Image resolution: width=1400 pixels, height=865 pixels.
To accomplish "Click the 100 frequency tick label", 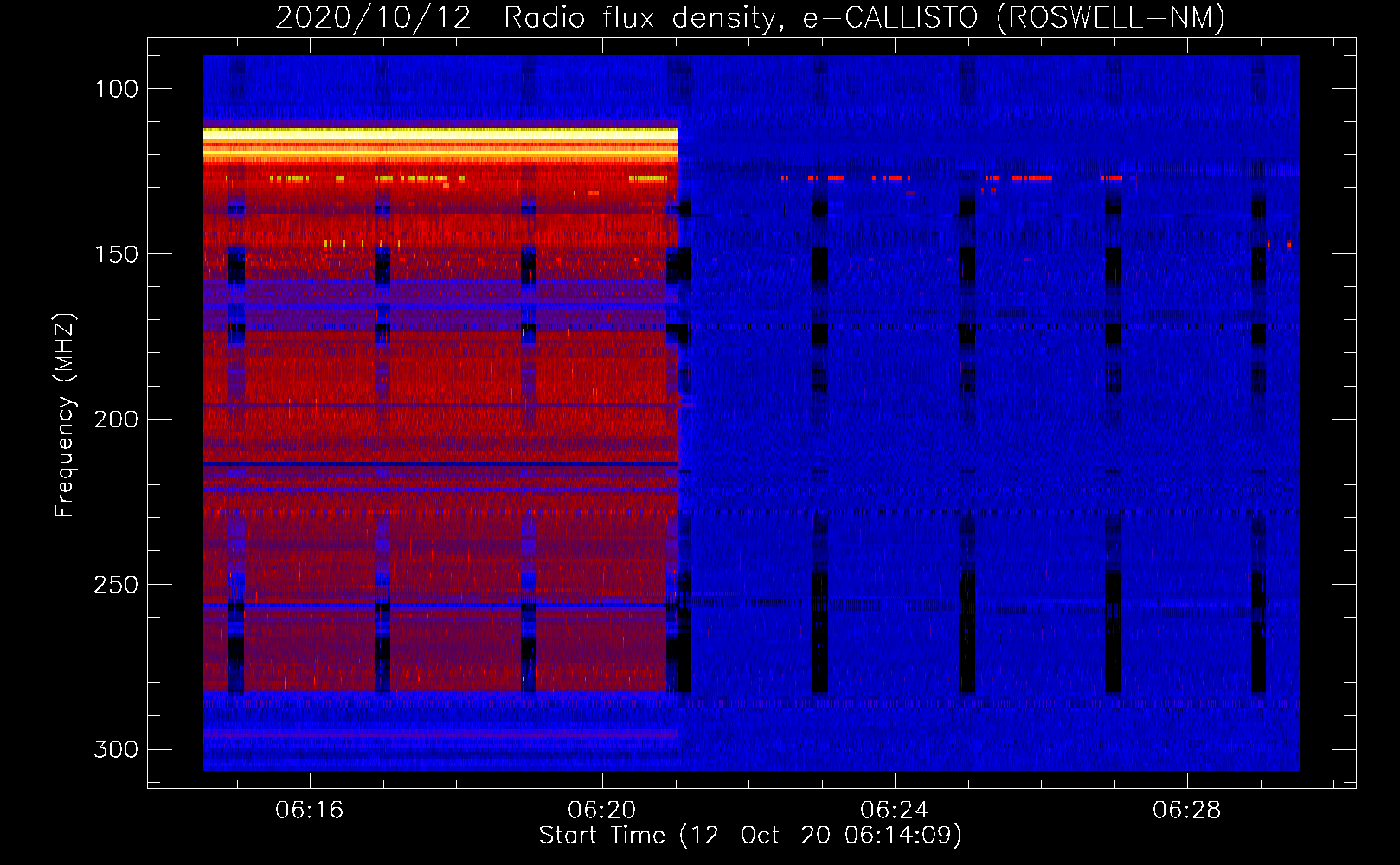I will point(116,89).
